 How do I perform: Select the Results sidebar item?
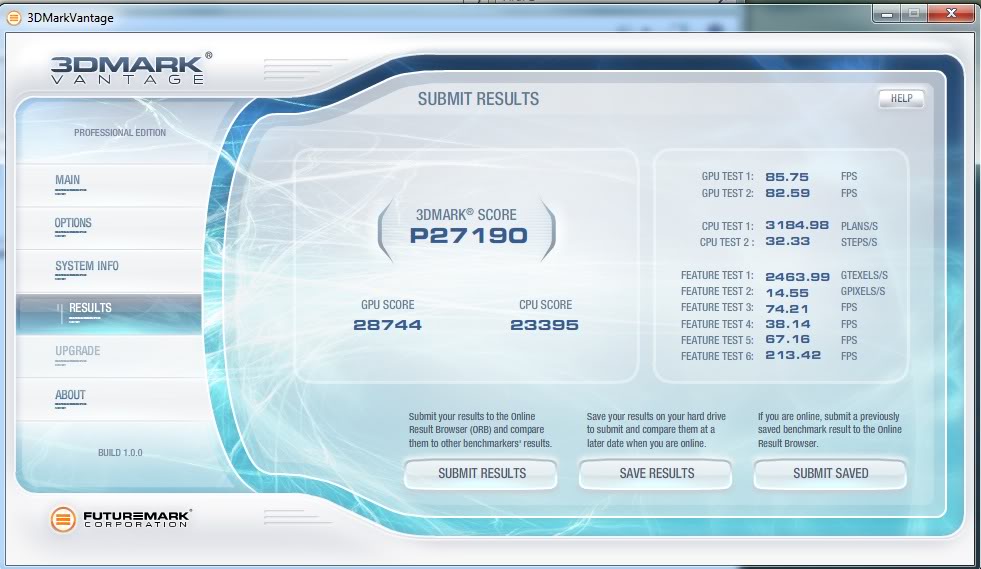pyautogui.click(x=90, y=308)
